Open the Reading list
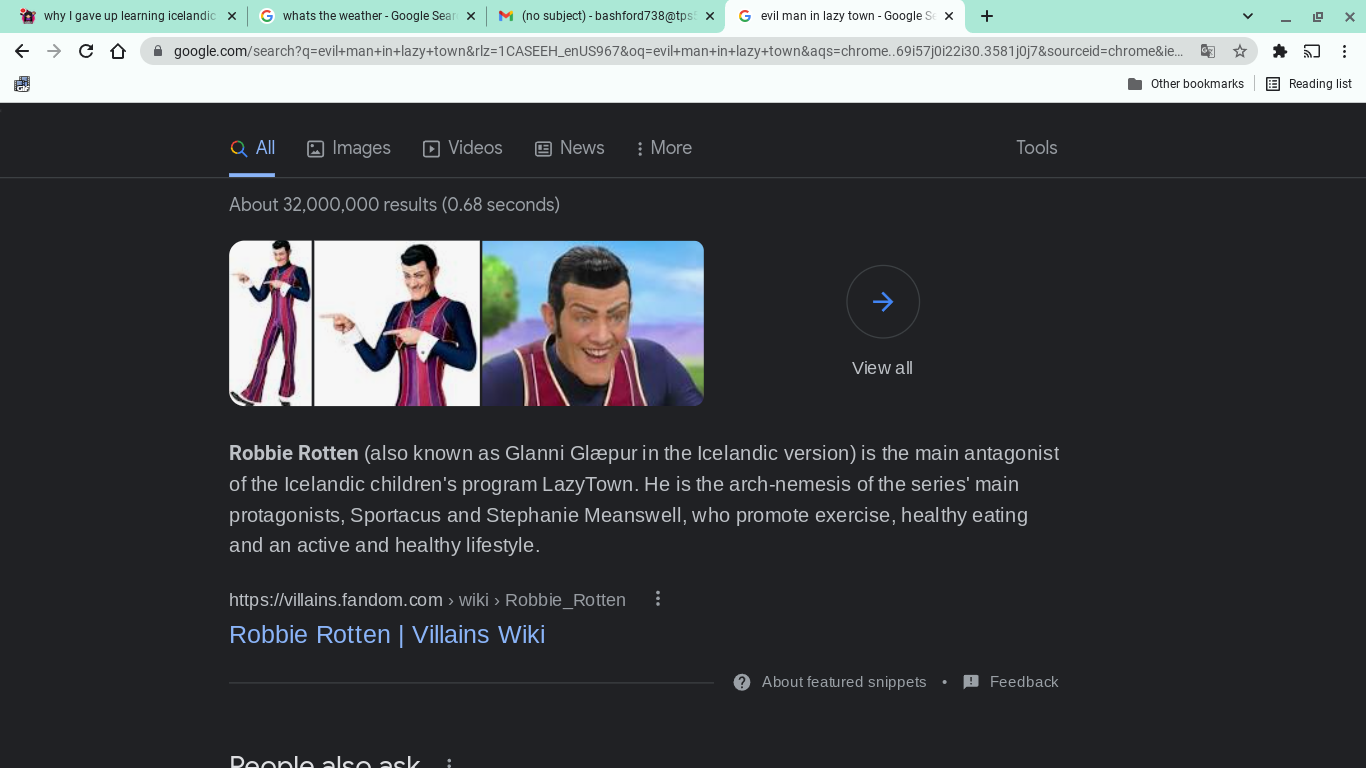Image resolution: width=1366 pixels, height=768 pixels. (1309, 84)
